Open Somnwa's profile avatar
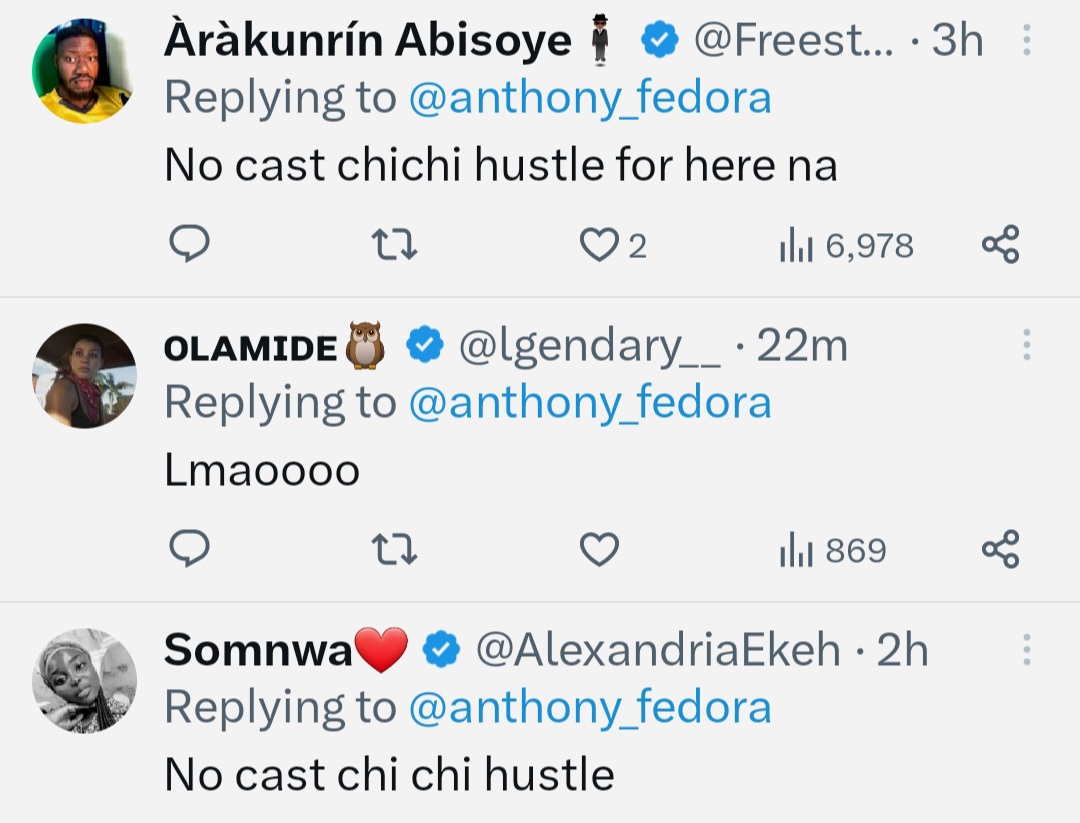1080x823 pixels. [84, 680]
